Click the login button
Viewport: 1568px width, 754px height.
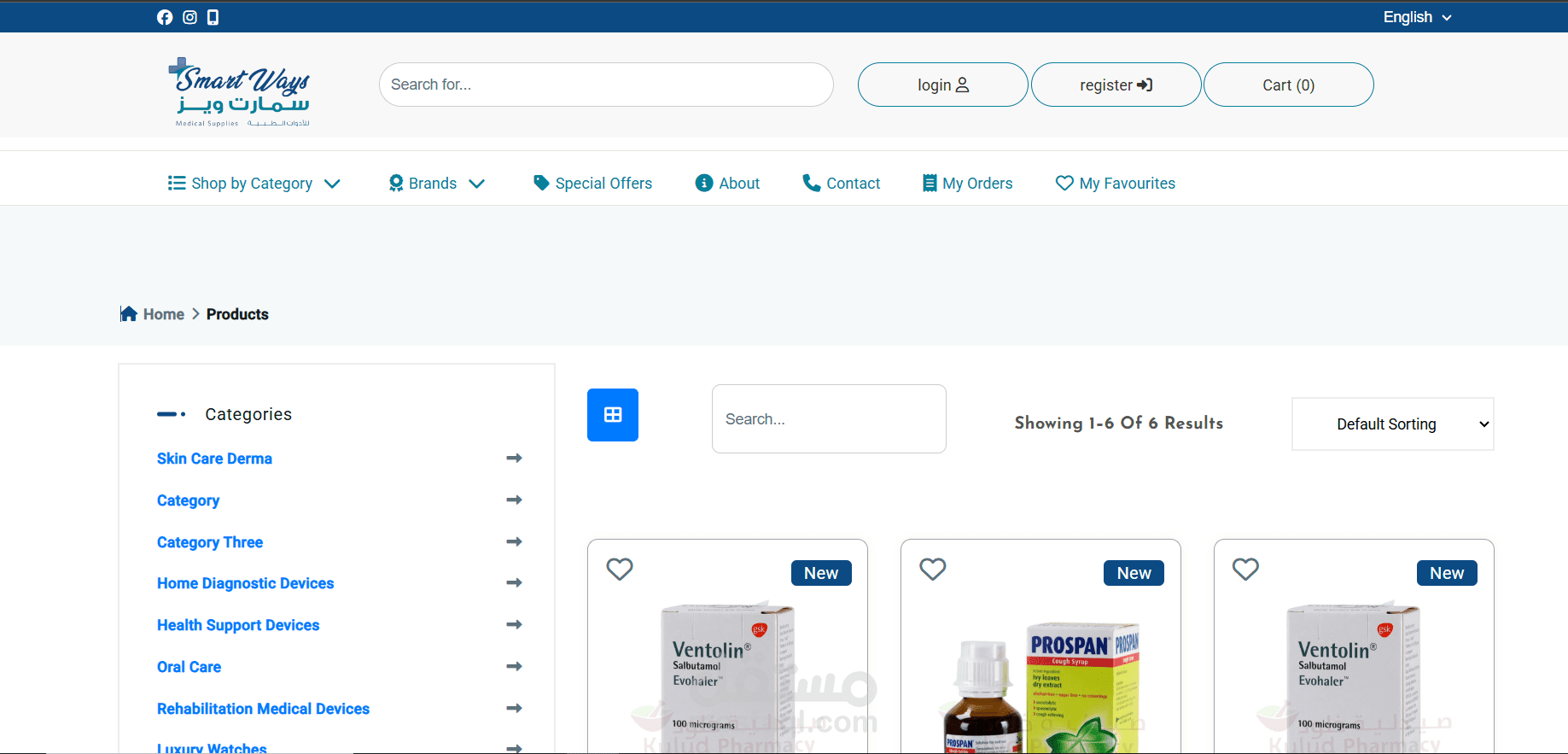point(943,85)
